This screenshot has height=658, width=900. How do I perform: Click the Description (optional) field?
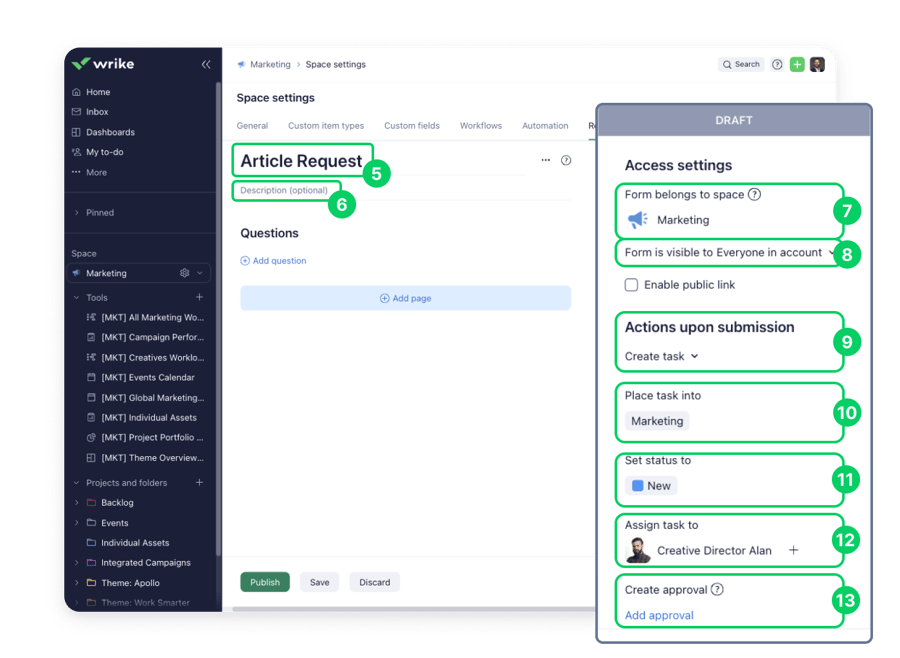coord(284,190)
